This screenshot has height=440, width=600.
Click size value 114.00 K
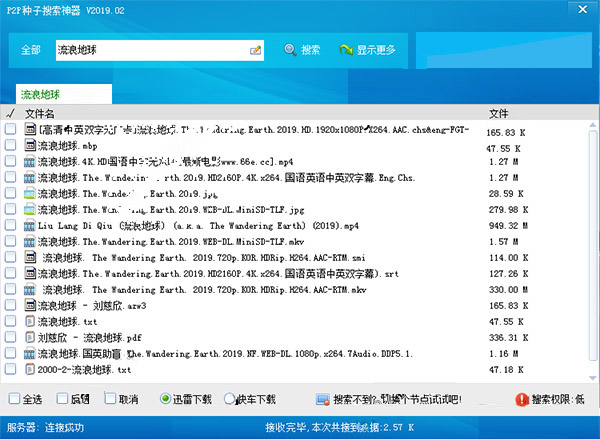coord(508,258)
